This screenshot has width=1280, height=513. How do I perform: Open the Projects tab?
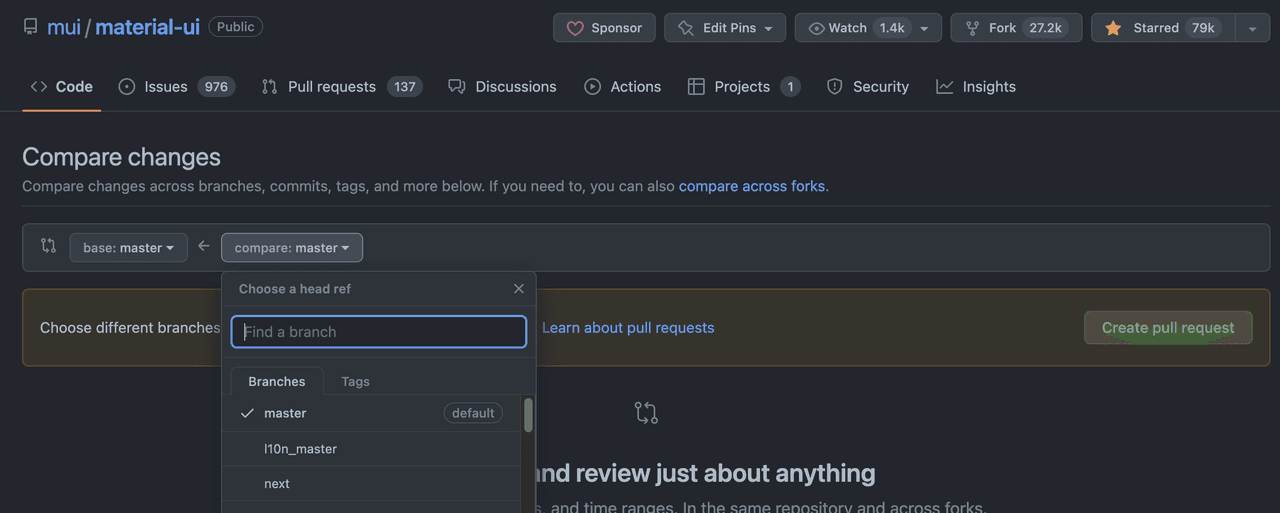tap(743, 87)
